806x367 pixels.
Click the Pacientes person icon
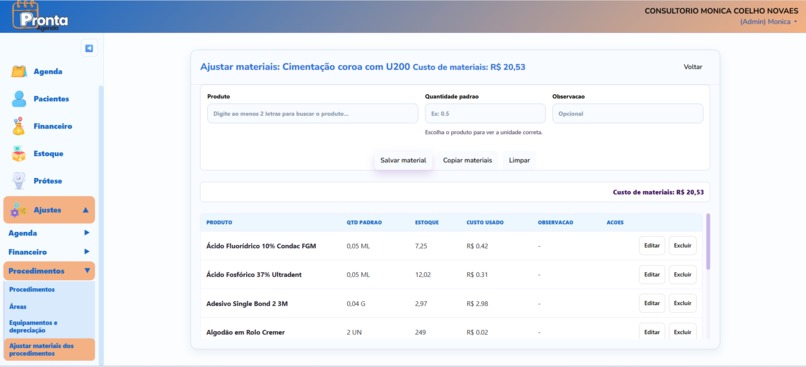pyautogui.click(x=19, y=99)
